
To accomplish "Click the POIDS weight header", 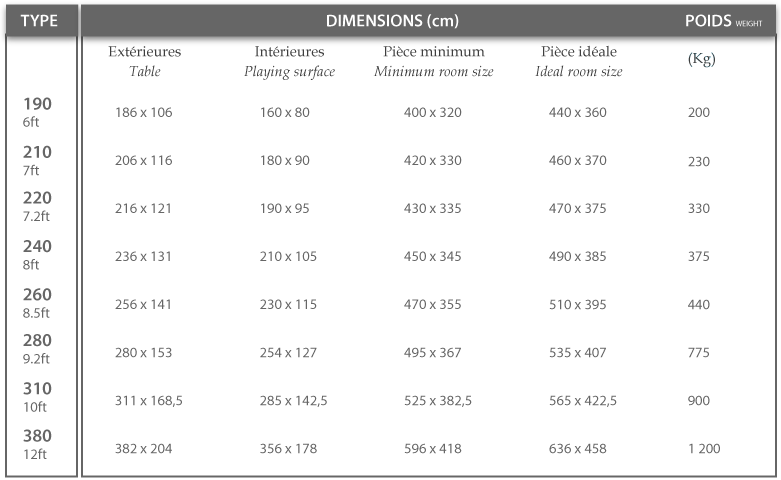I will click(723, 21).
